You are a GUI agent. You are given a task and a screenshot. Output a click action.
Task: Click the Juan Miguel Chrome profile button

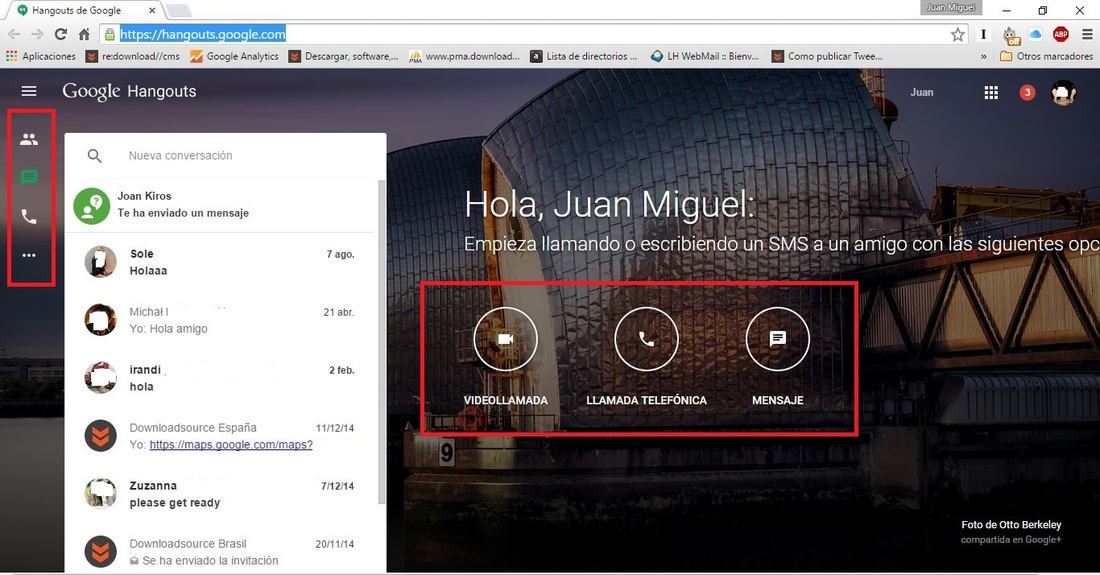[x=951, y=8]
